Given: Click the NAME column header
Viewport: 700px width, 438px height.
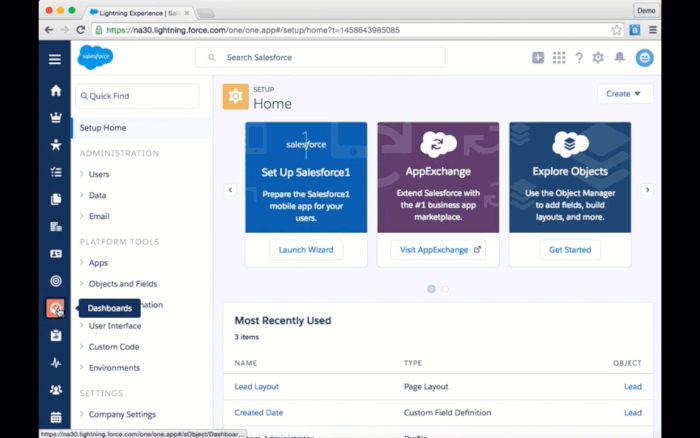Looking at the screenshot, I should point(246,363).
